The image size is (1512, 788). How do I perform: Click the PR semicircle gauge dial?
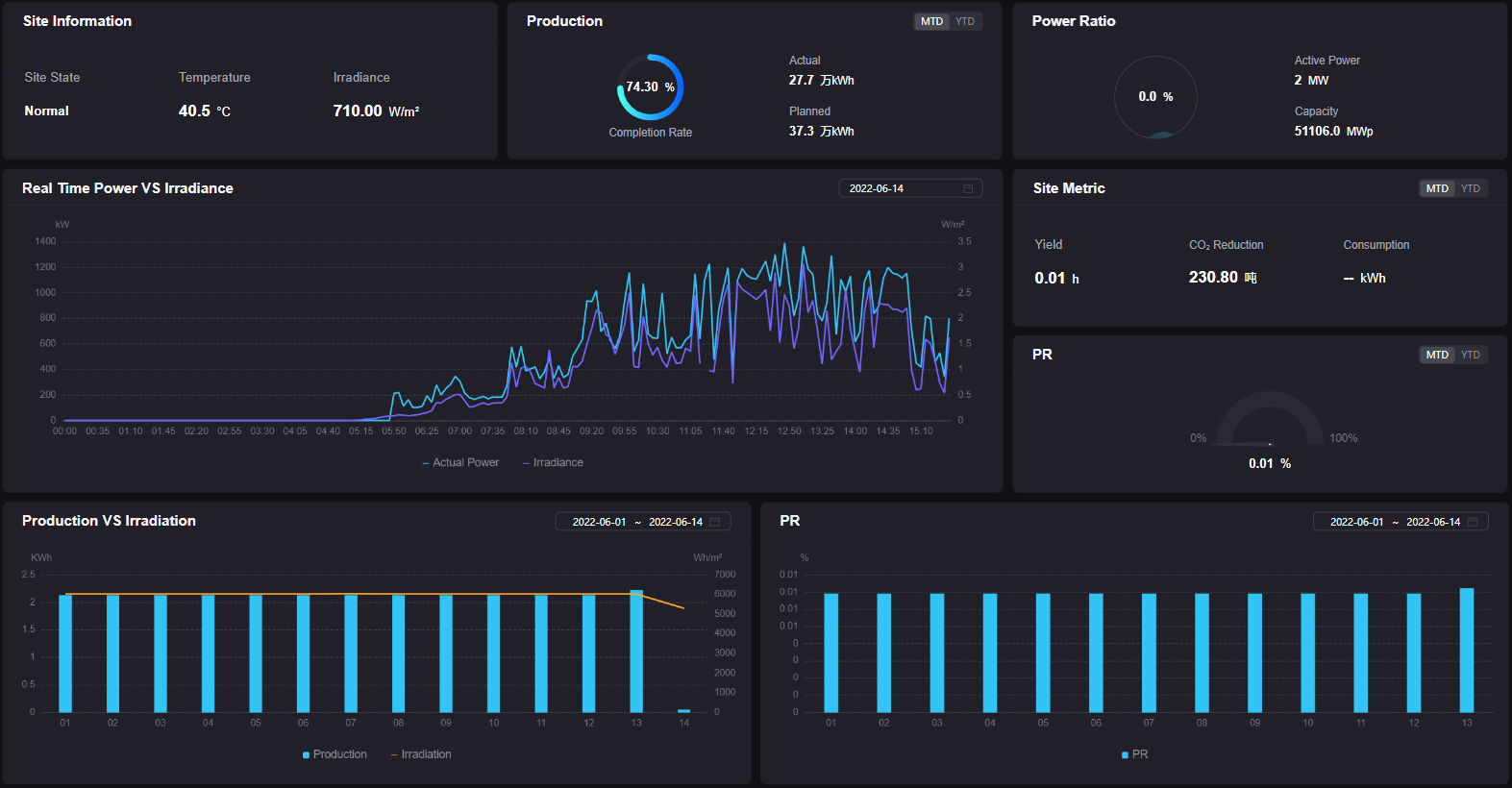point(1269,419)
